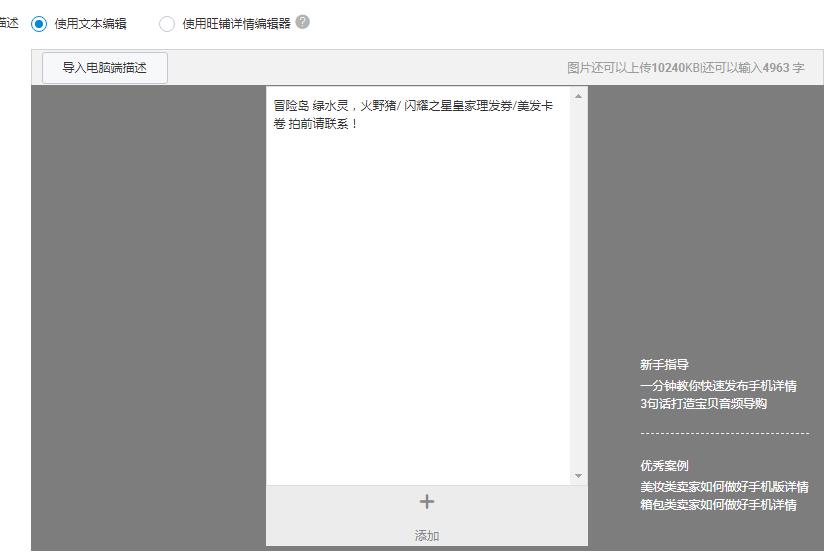
Task: Click the scroll down arrow of text area
Action: pyautogui.click(x=578, y=475)
